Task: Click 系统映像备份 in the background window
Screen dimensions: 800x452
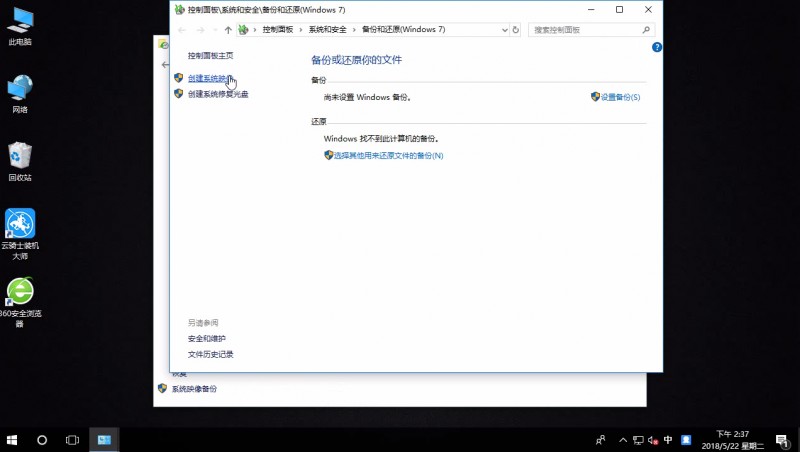Action: (194, 389)
